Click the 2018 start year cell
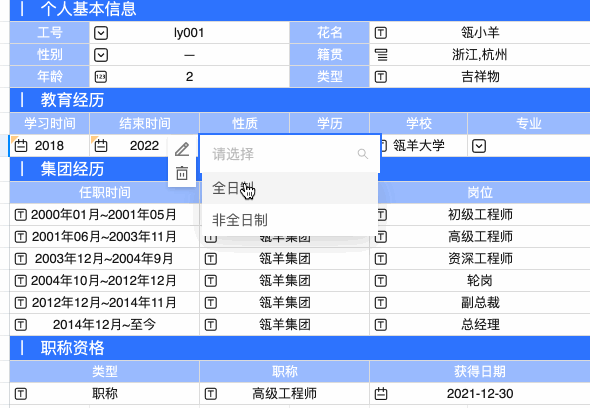The image size is (590, 408). point(49,146)
